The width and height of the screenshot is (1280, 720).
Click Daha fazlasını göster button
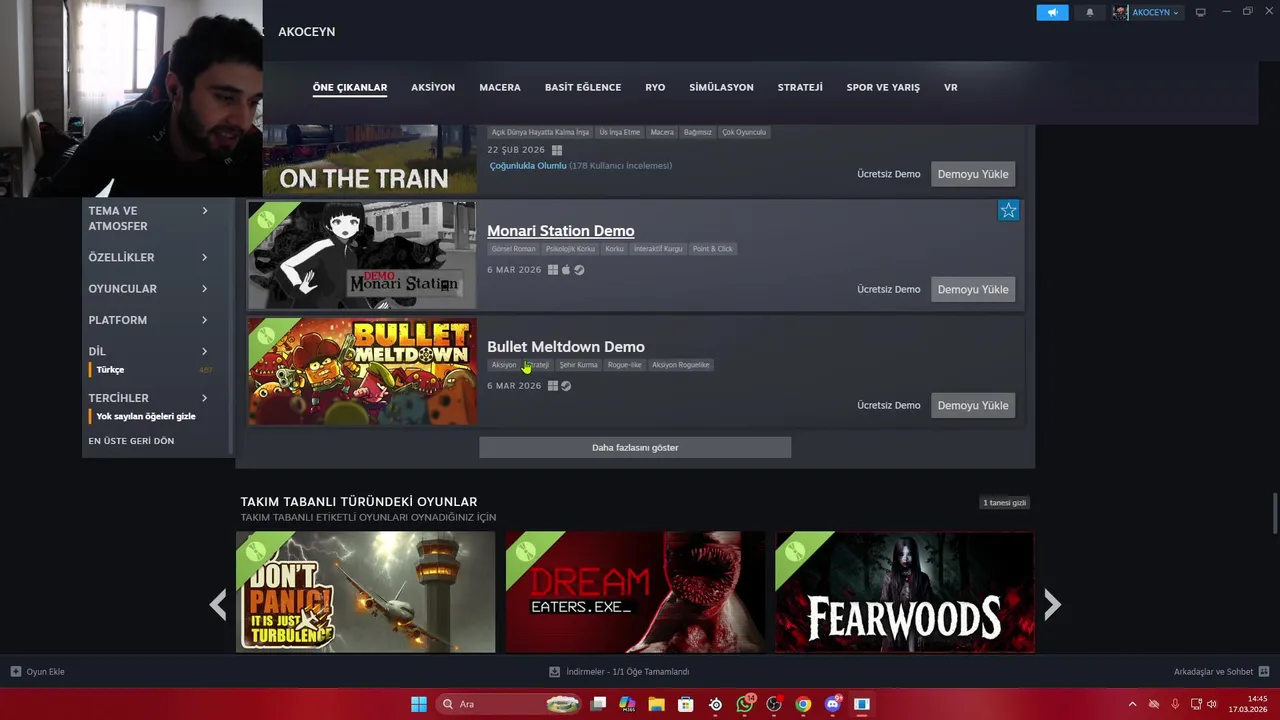635,447
